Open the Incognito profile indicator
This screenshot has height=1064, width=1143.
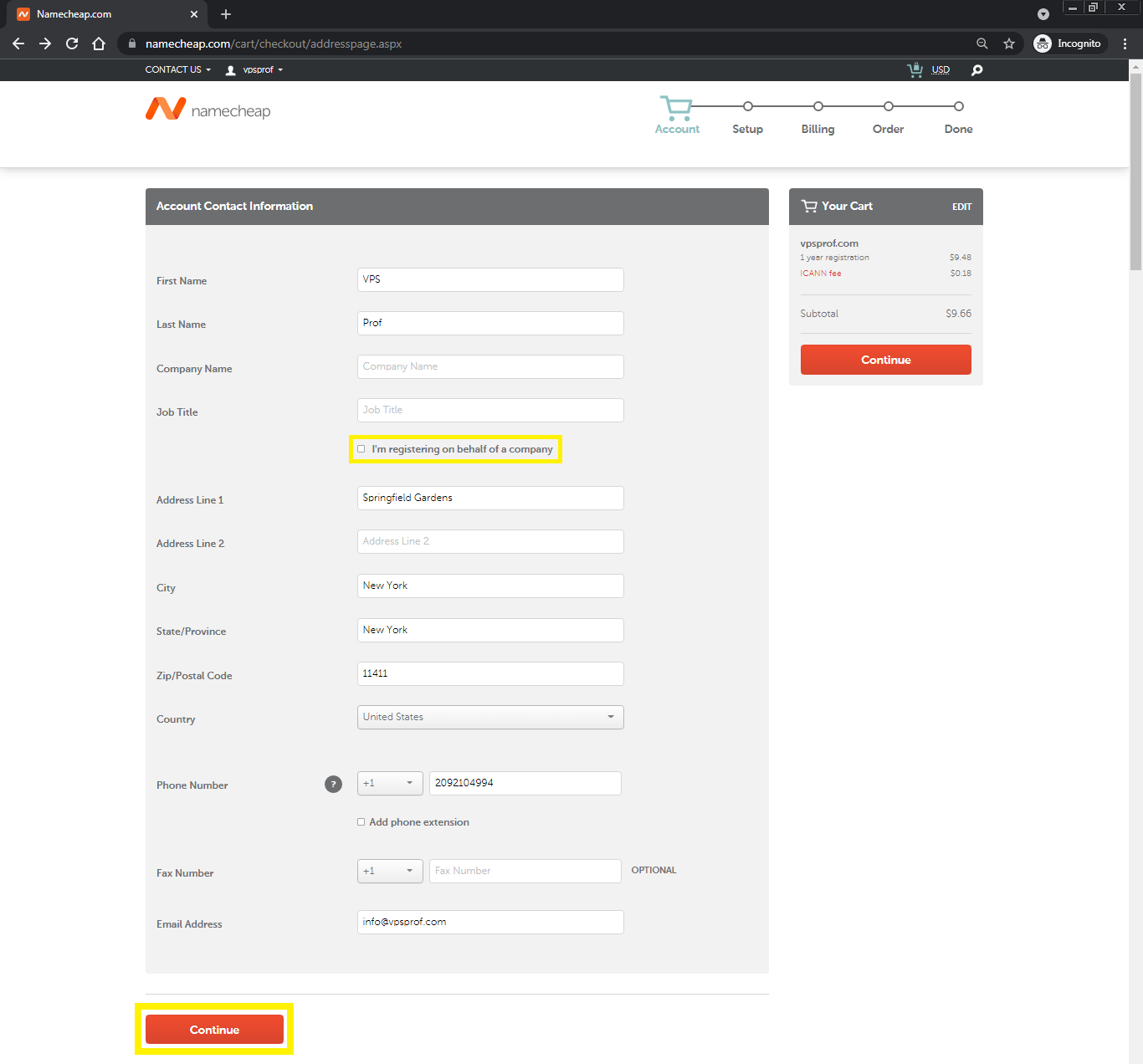(x=1069, y=43)
